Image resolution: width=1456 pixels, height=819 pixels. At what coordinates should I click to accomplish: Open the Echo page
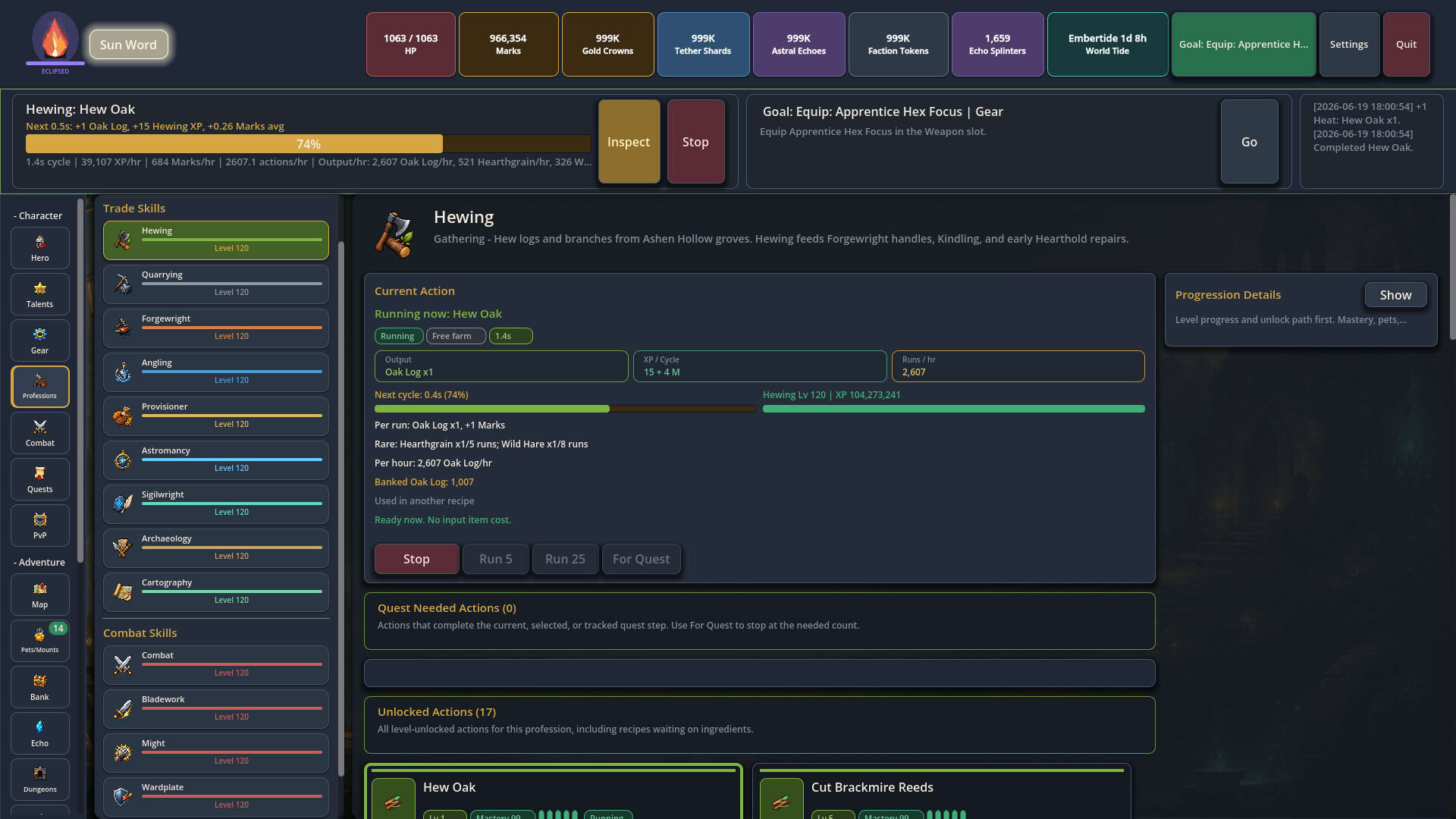point(40,733)
